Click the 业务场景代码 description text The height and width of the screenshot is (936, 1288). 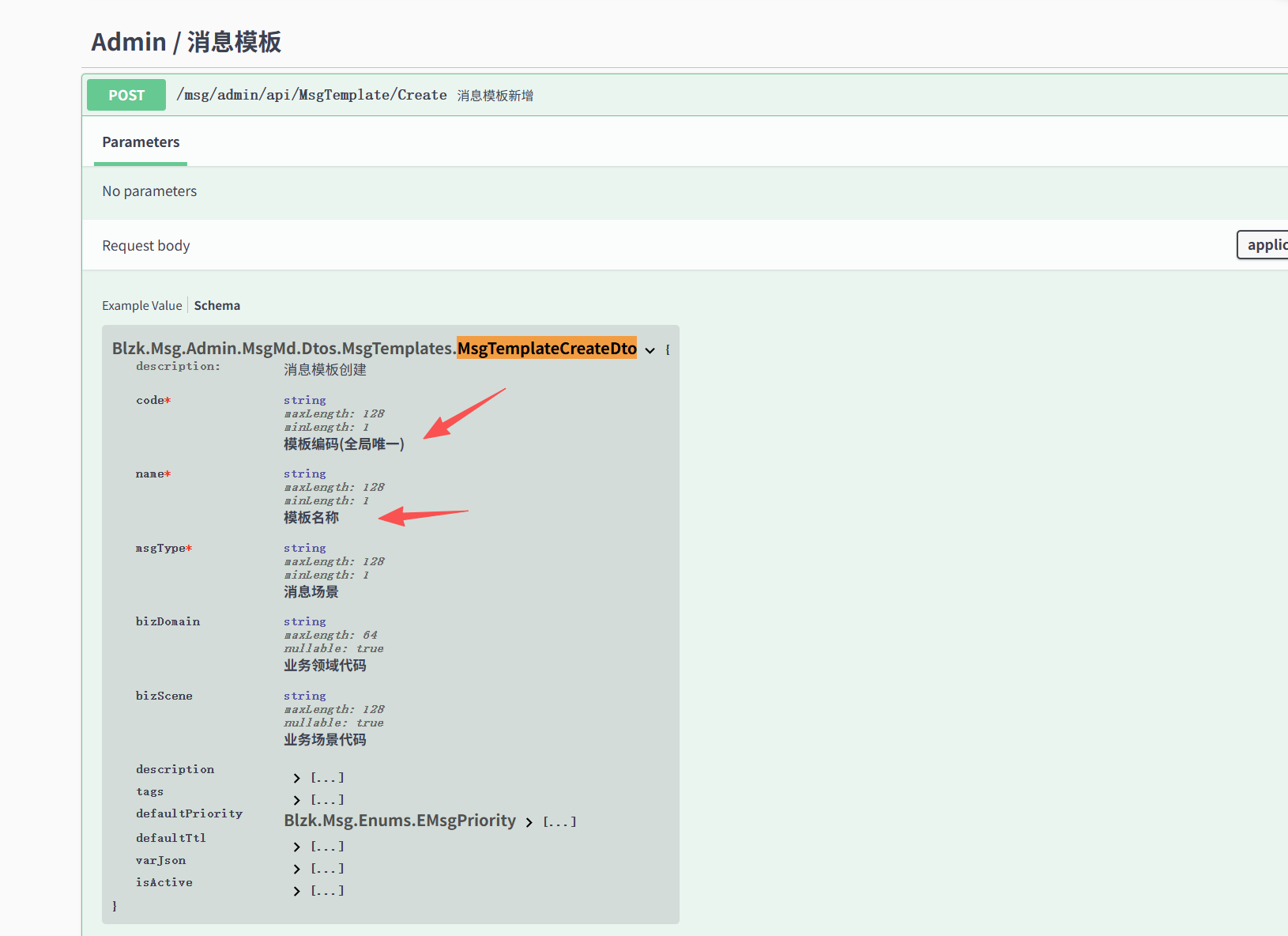pos(325,740)
